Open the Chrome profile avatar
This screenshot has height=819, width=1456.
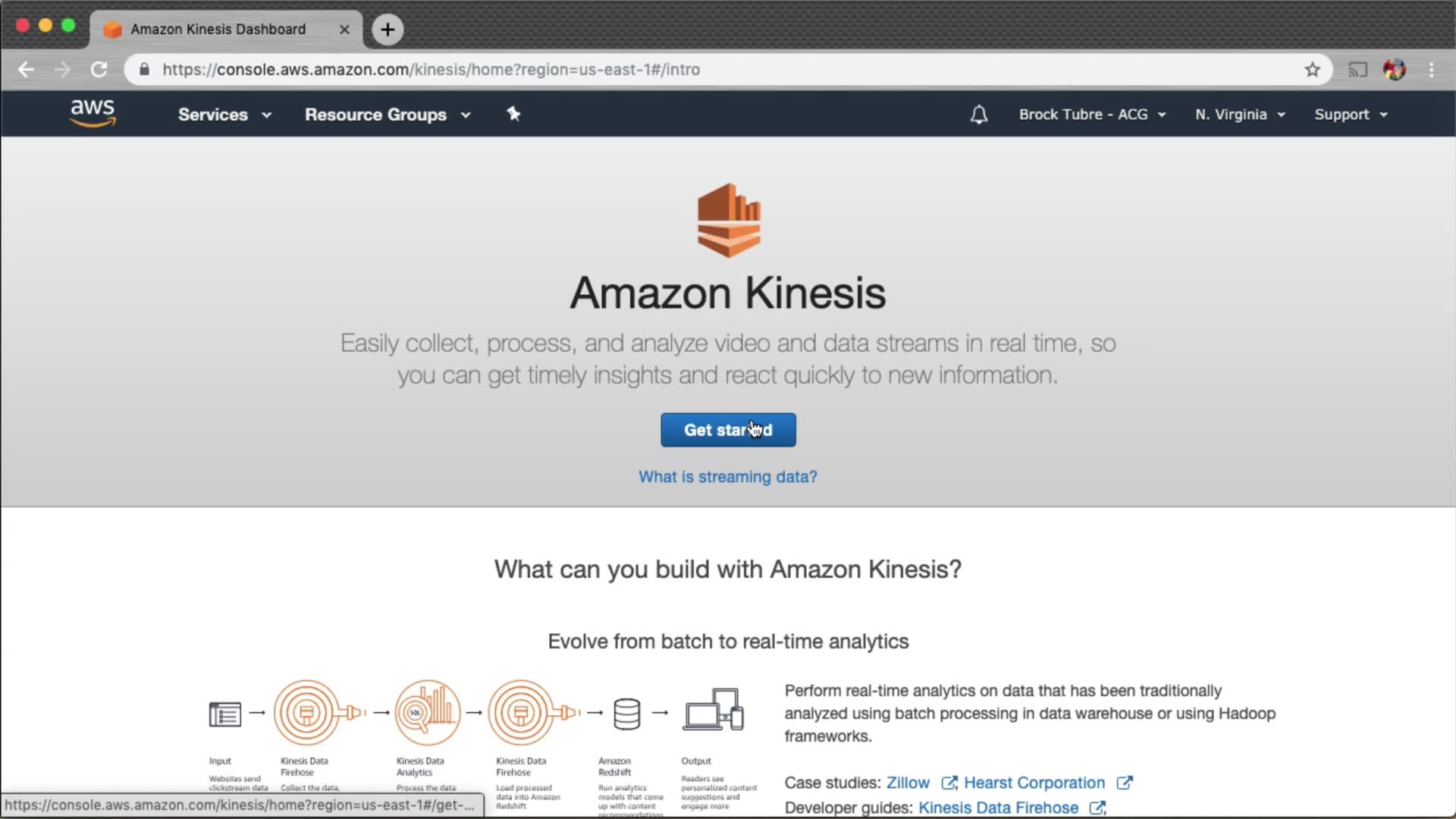pos(1395,70)
